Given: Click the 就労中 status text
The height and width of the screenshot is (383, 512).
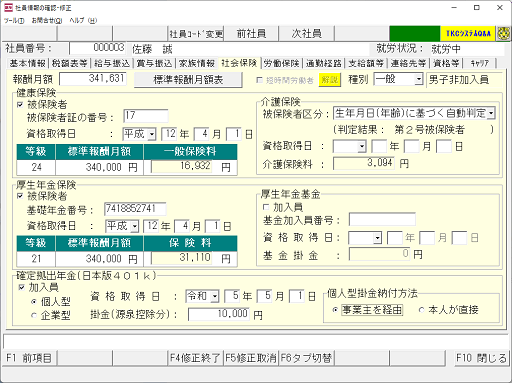Looking at the screenshot, I should [446, 49].
